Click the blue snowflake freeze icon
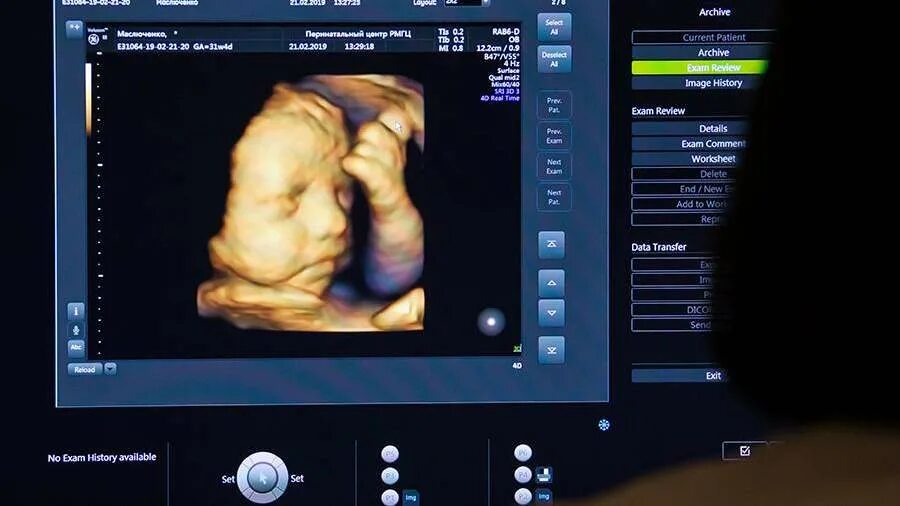The width and height of the screenshot is (900, 506). click(604, 425)
